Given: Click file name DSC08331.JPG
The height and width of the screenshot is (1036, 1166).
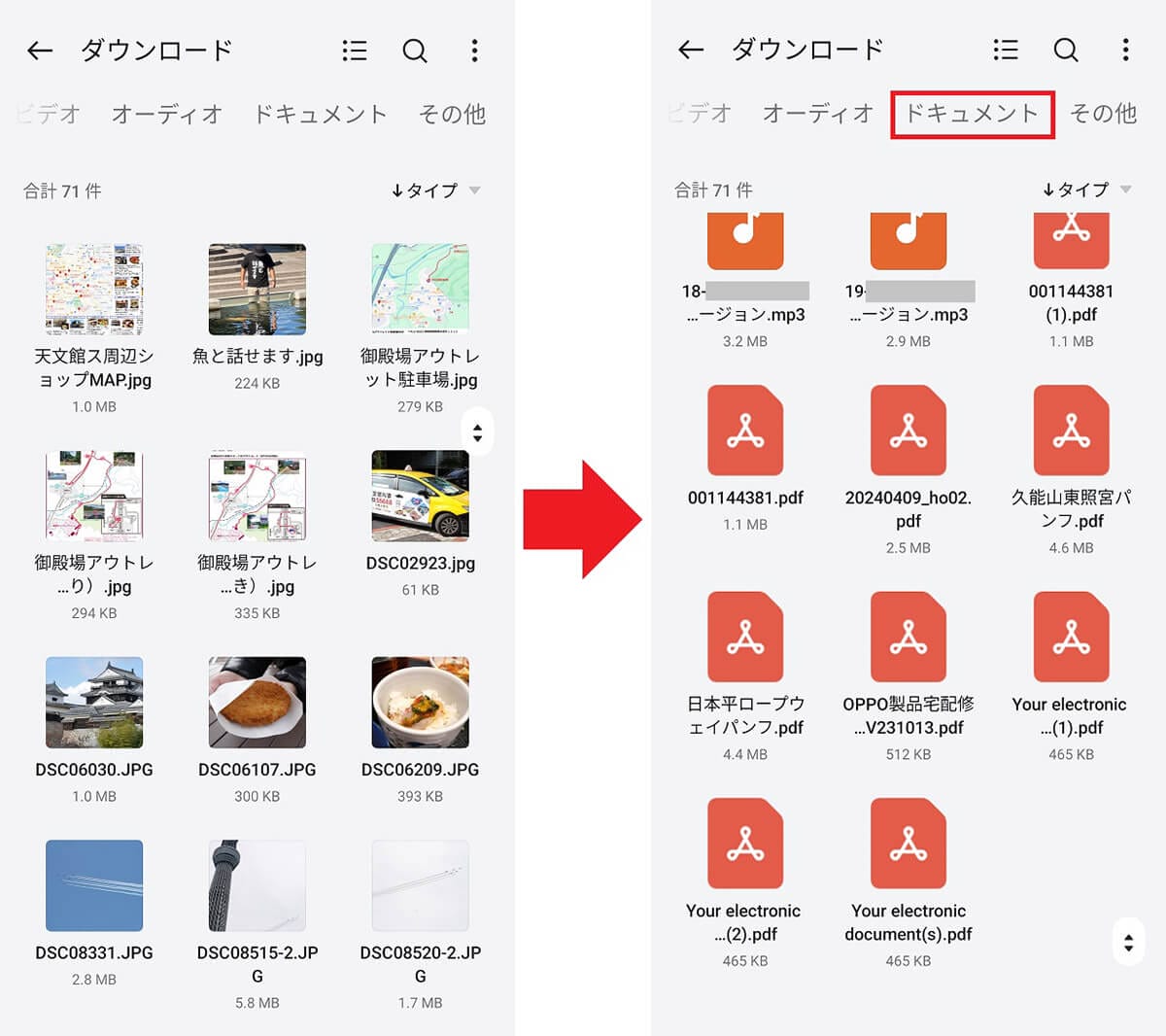Looking at the screenshot, I should pyautogui.click(x=94, y=953).
